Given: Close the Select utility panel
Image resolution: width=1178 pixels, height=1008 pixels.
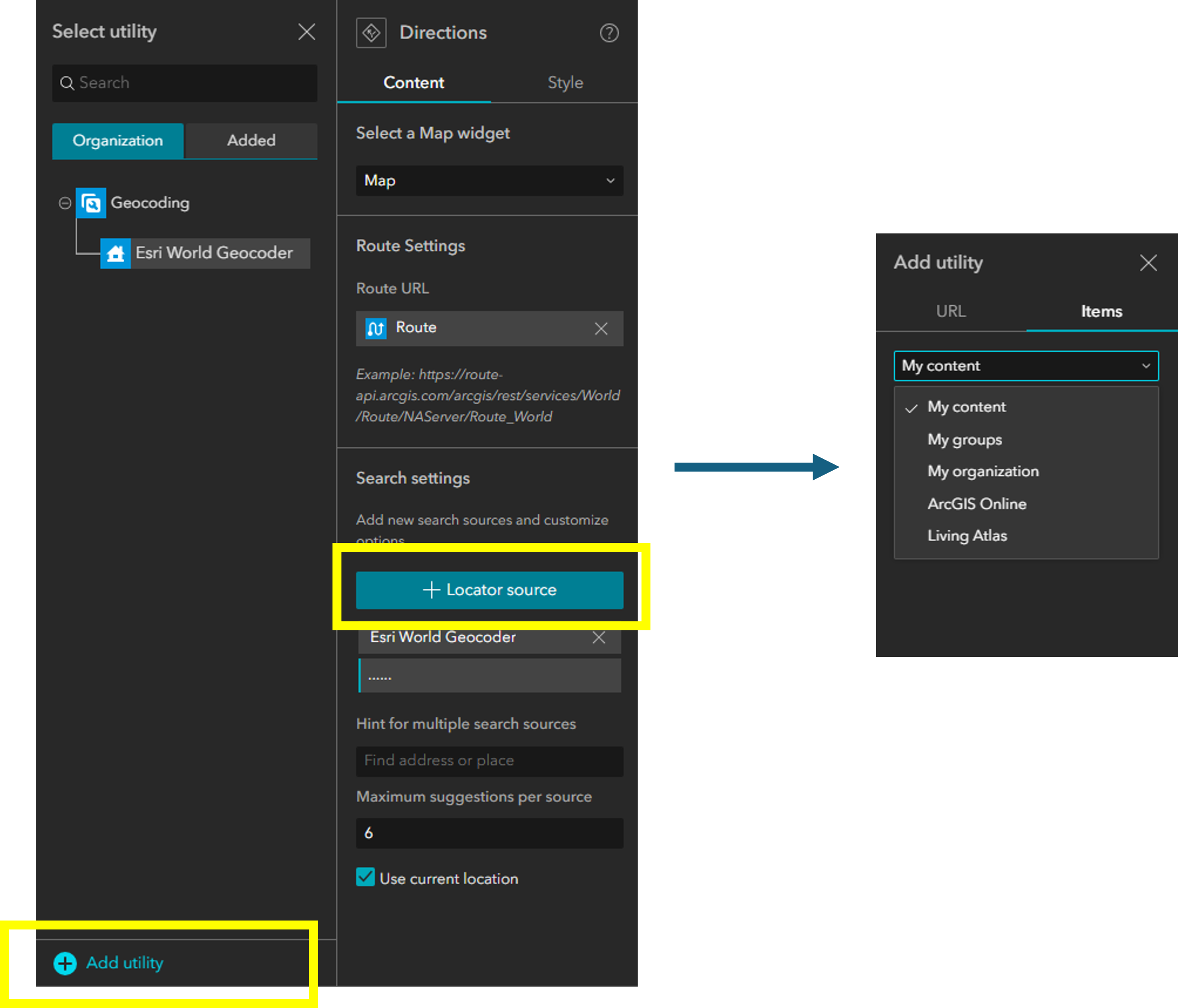Looking at the screenshot, I should [306, 32].
